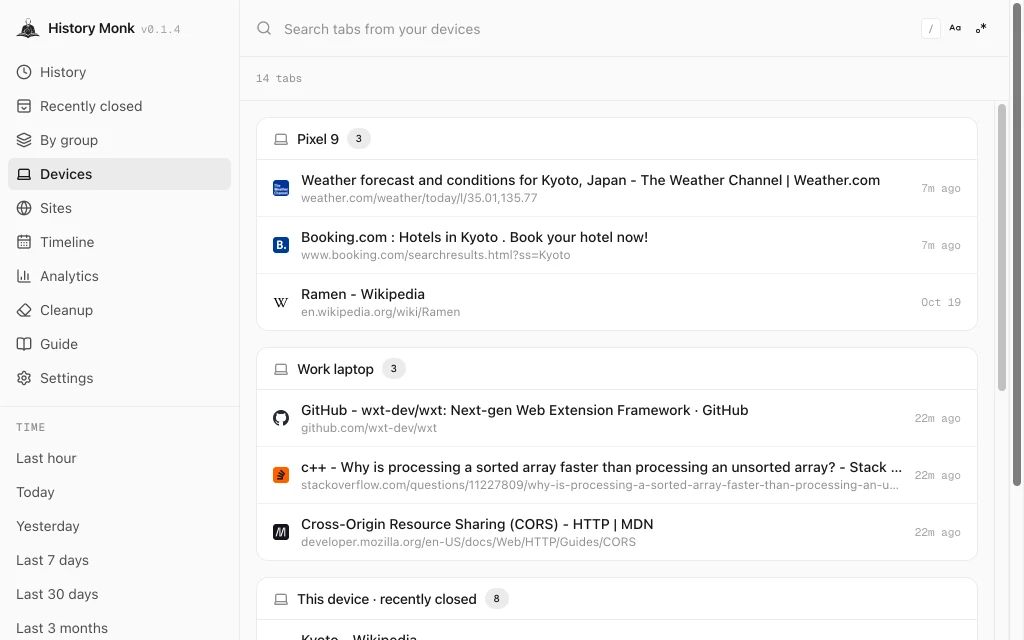Click the Recently closed archive icon
The width and height of the screenshot is (1024, 640).
(x=24, y=106)
